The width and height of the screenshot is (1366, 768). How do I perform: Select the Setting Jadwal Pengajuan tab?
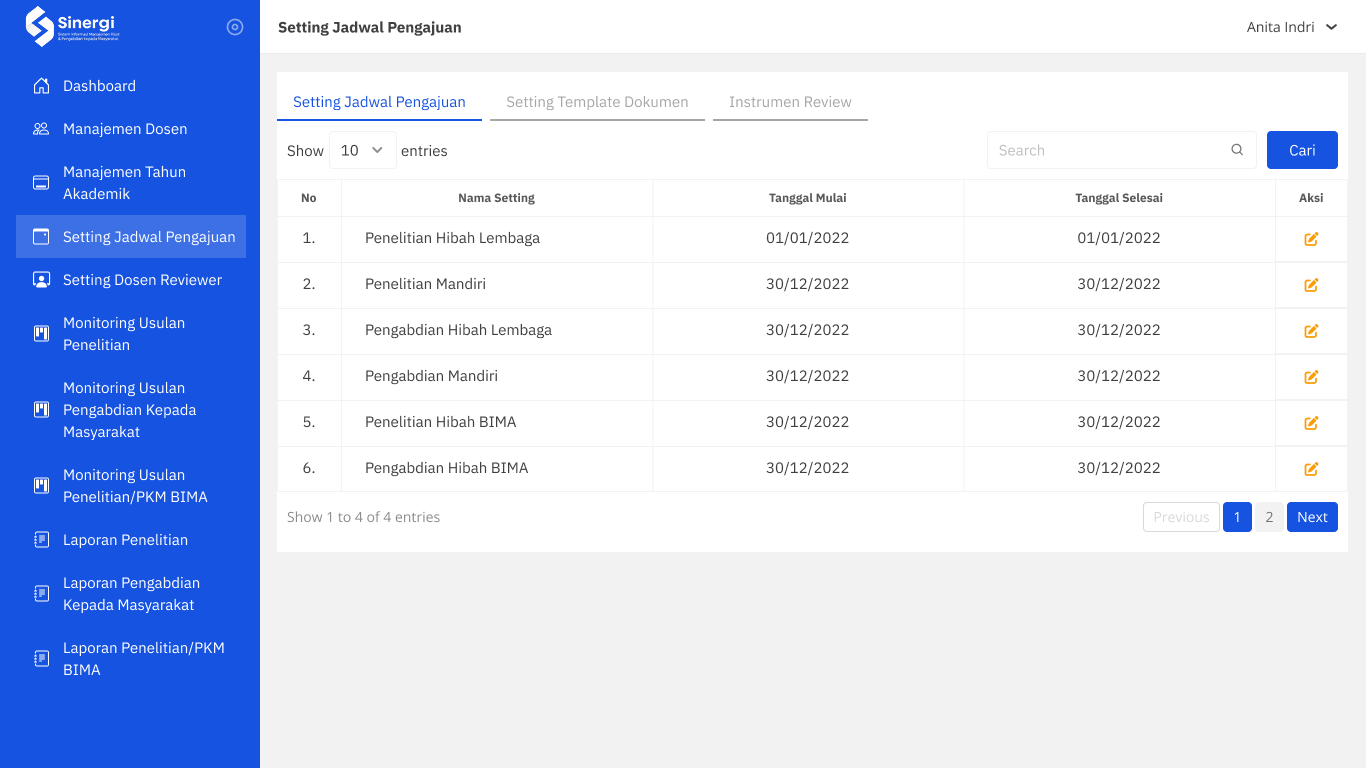379,102
